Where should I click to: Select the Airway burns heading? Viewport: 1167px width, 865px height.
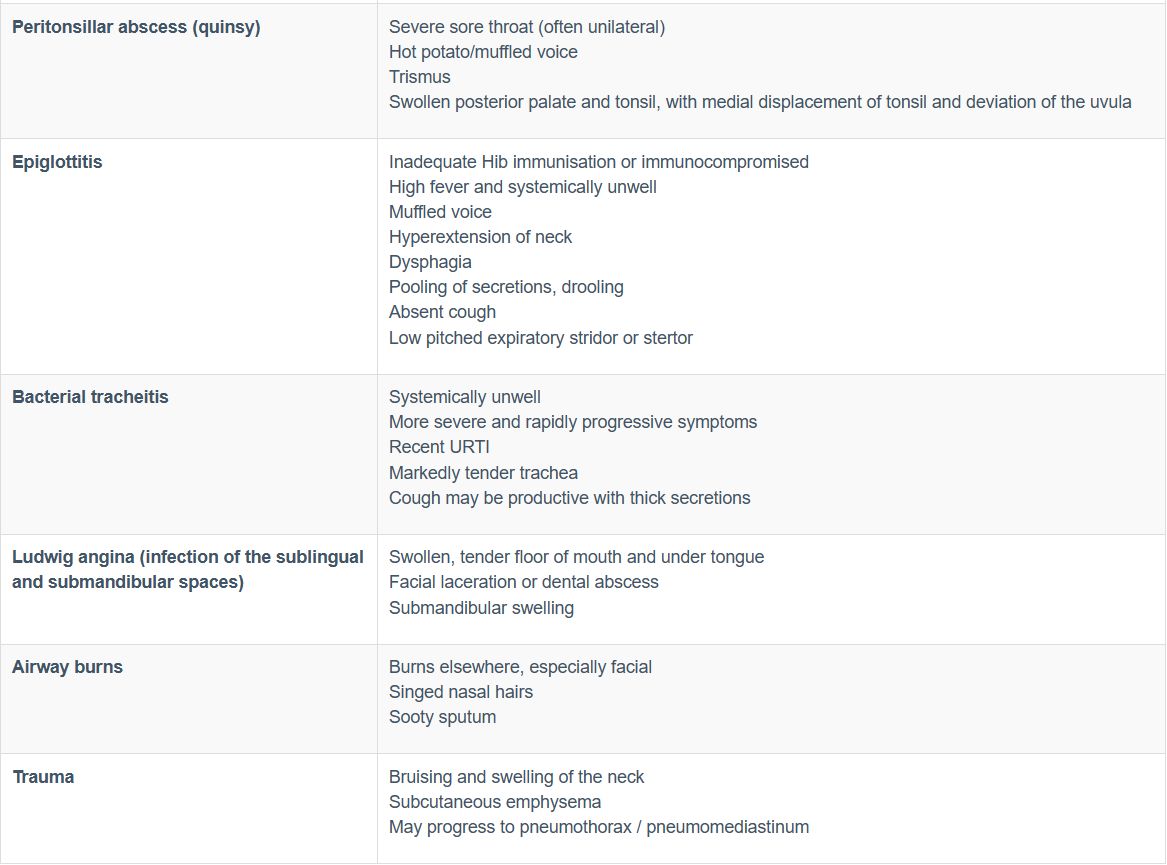click(x=67, y=667)
